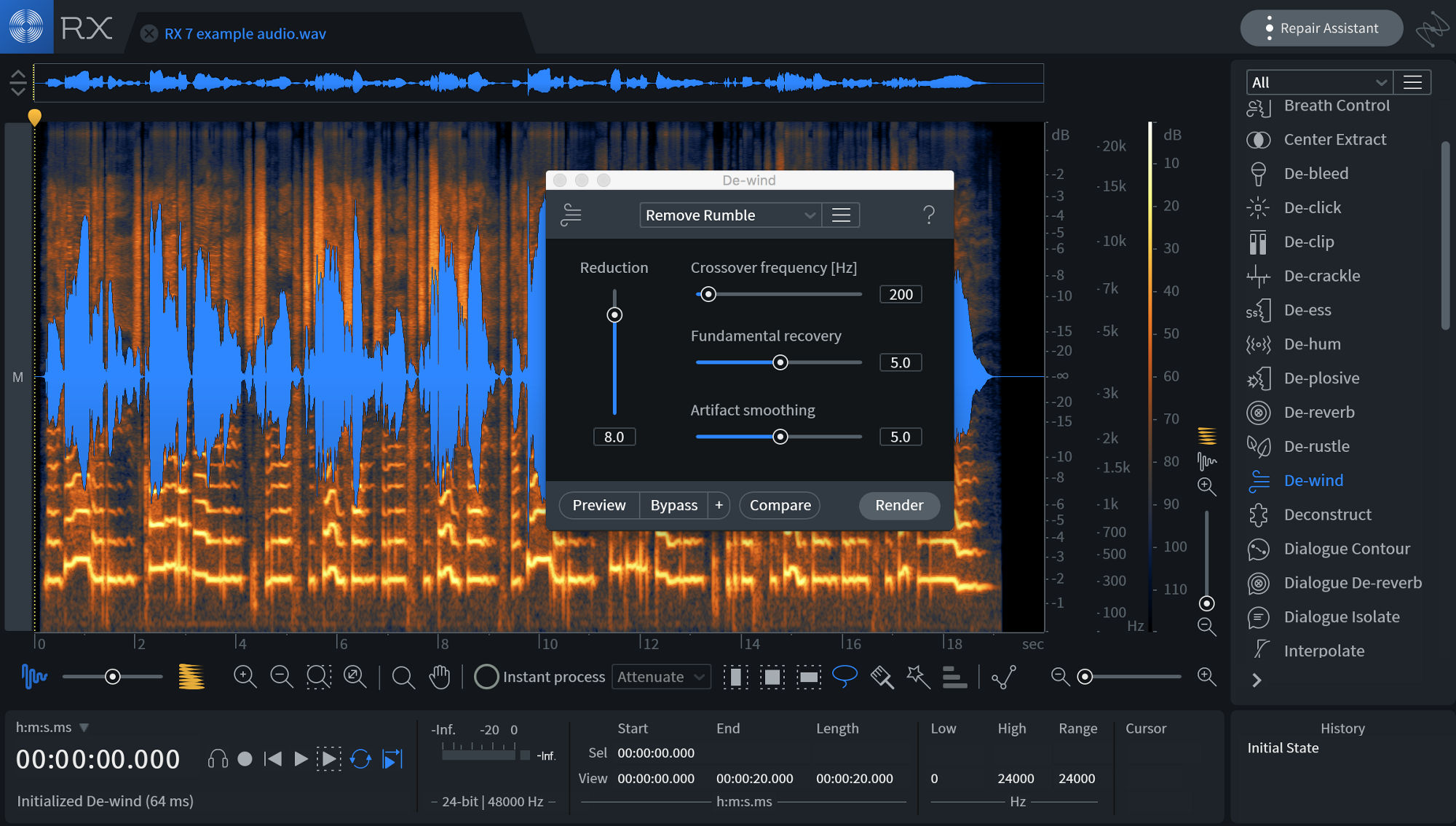Open the De-reverb module

pyautogui.click(x=1318, y=413)
